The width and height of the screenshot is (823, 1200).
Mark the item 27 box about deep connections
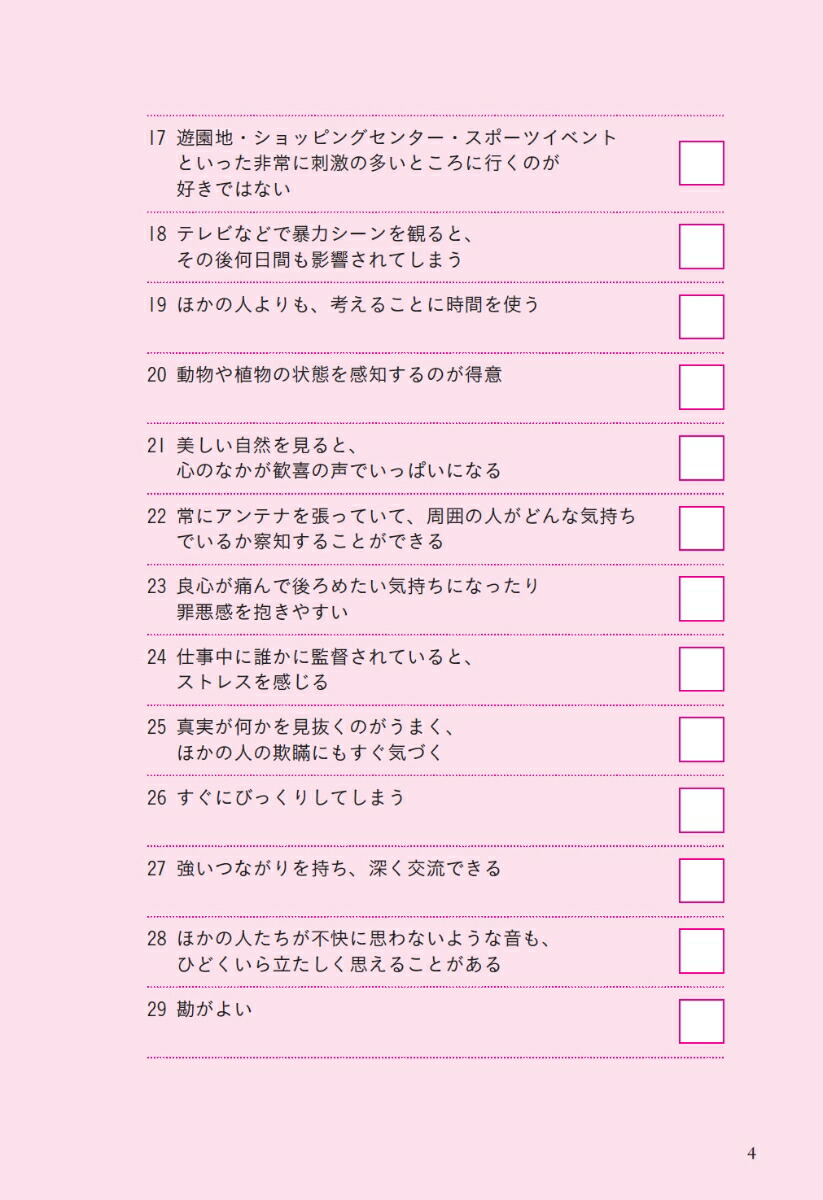701,880
